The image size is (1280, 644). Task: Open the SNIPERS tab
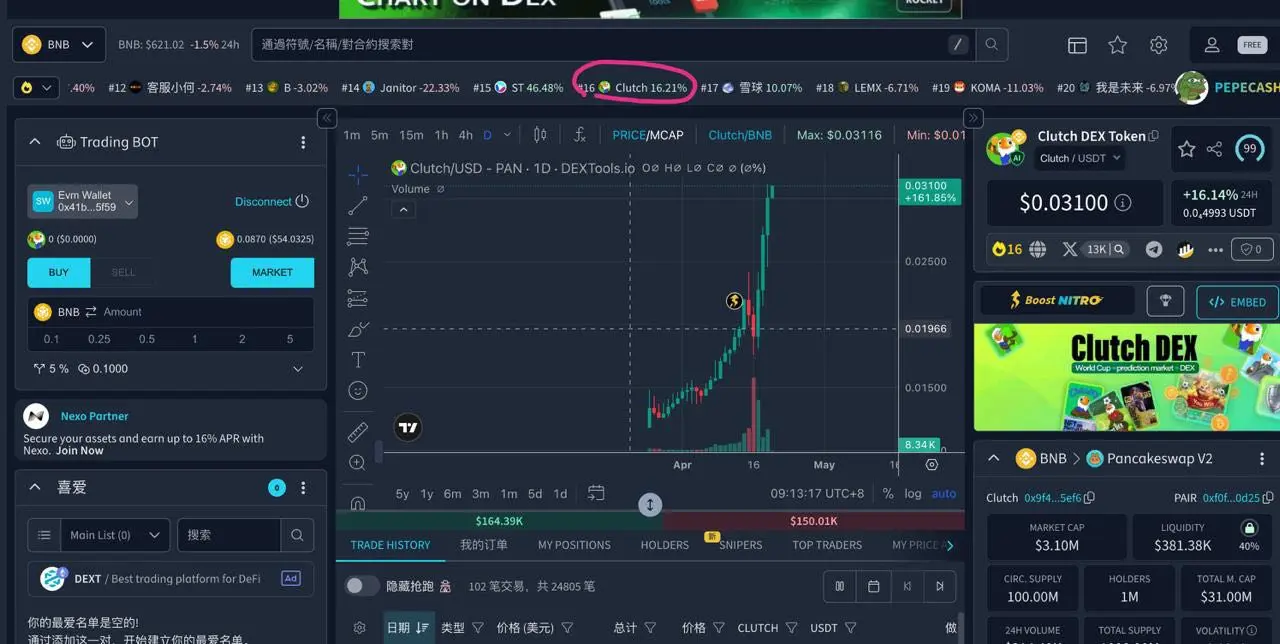[x=740, y=545]
